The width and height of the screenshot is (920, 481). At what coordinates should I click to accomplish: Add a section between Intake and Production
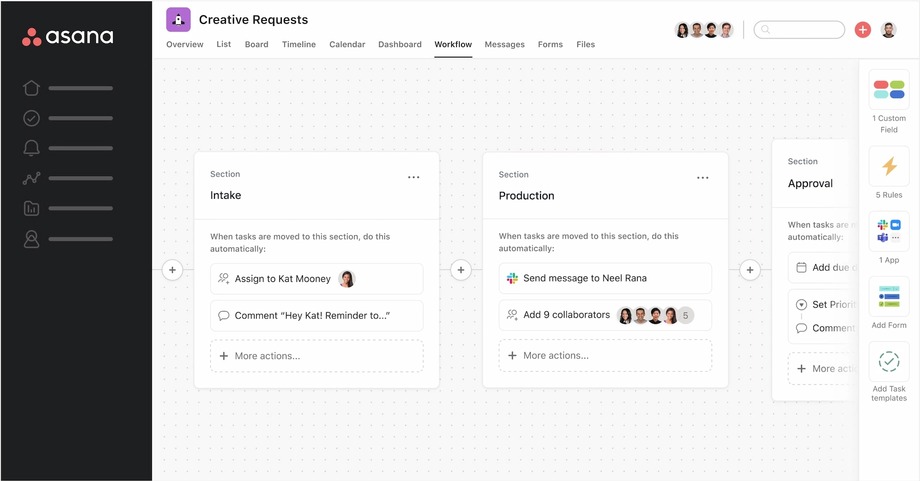461,270
